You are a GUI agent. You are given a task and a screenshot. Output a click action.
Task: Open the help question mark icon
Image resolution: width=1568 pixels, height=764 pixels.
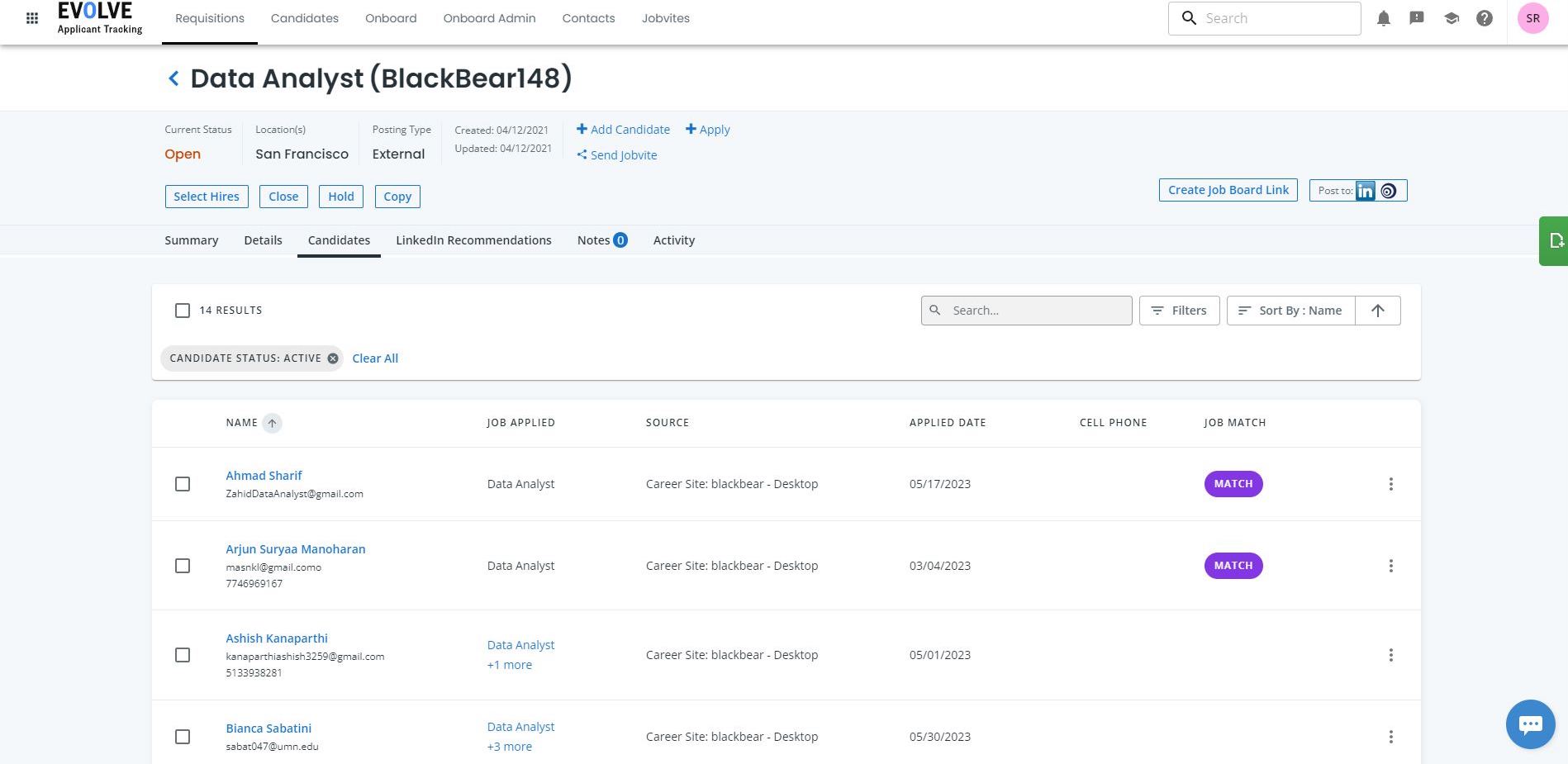pyautogui.click(x=1485, y=18)
